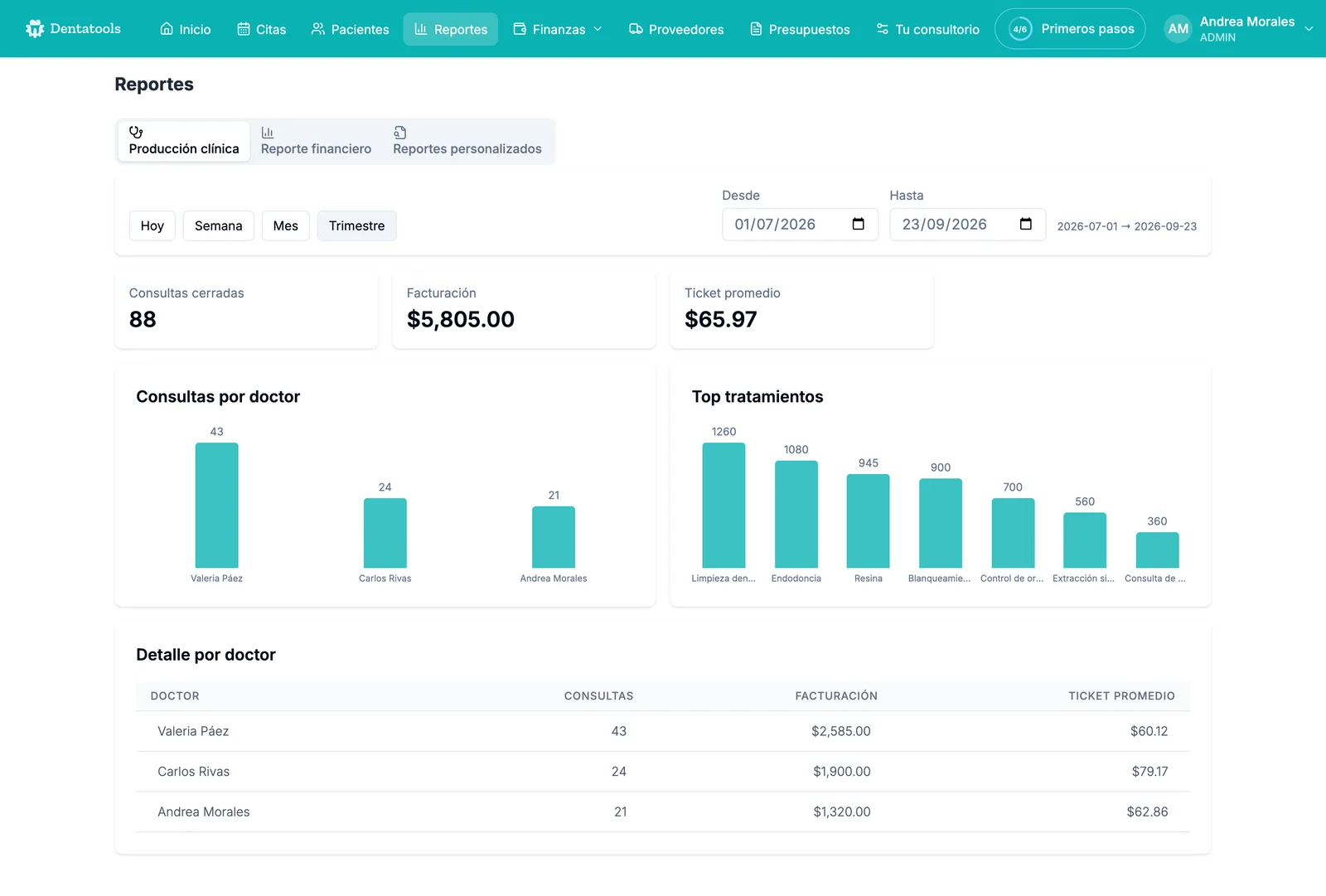Screen dimensions: 1326x896
Task: Switch to the Reporte financiero tab
Action: (316, 141)
